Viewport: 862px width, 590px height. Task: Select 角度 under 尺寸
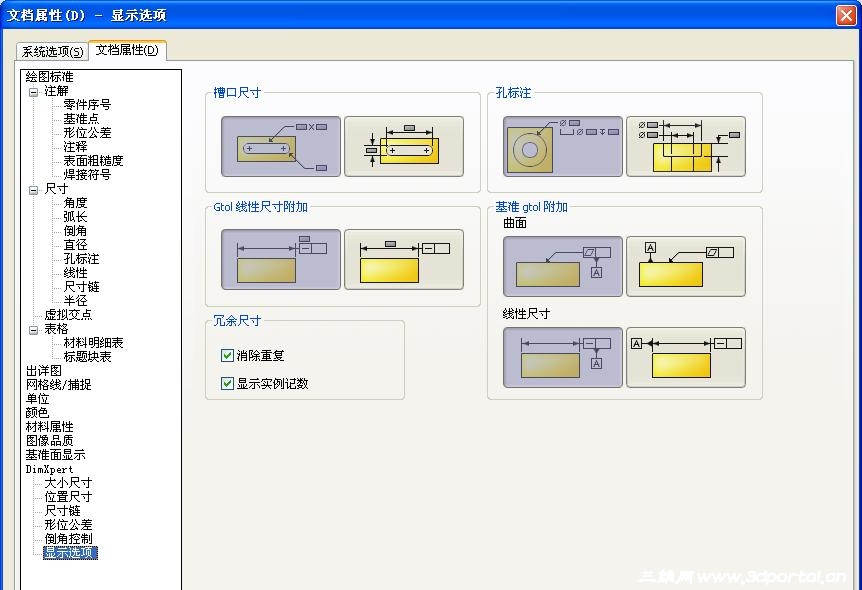tap(75, 203)
